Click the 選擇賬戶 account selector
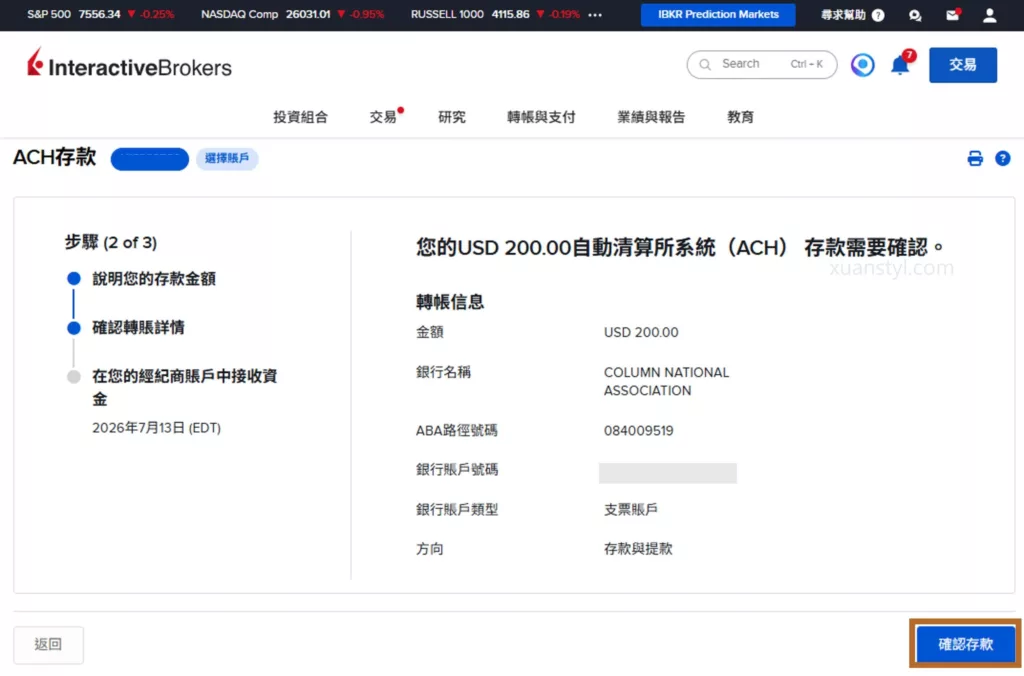This screenshot has height=676, width=1024. (x=227, y=158)
